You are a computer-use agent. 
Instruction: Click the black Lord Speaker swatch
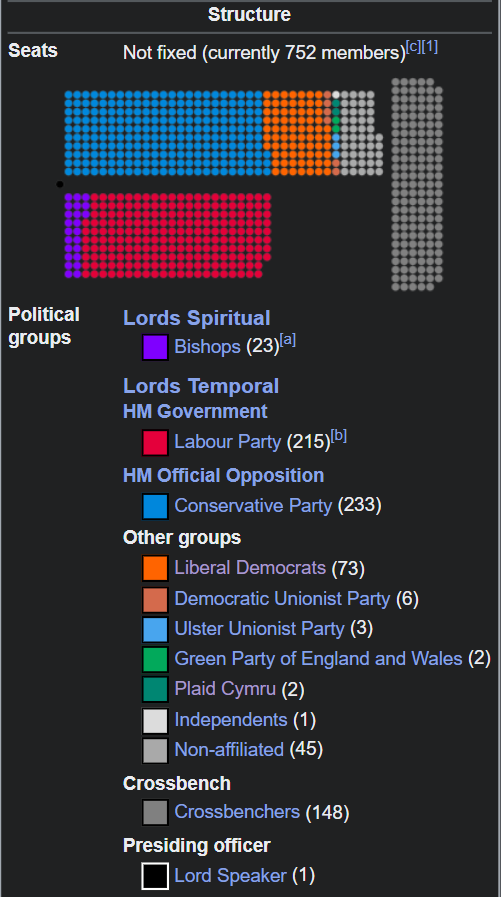(x=155, y=876)
